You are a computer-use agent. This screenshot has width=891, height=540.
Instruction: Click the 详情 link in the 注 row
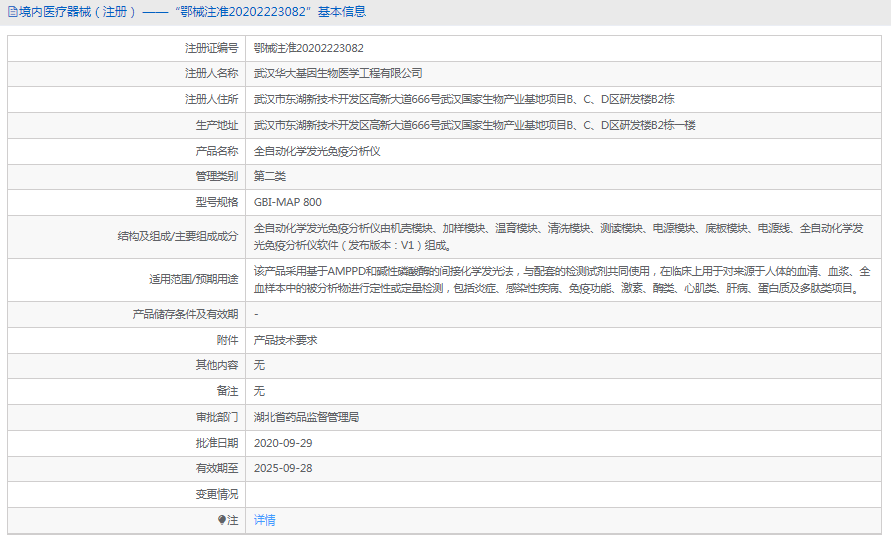(264, 520)
